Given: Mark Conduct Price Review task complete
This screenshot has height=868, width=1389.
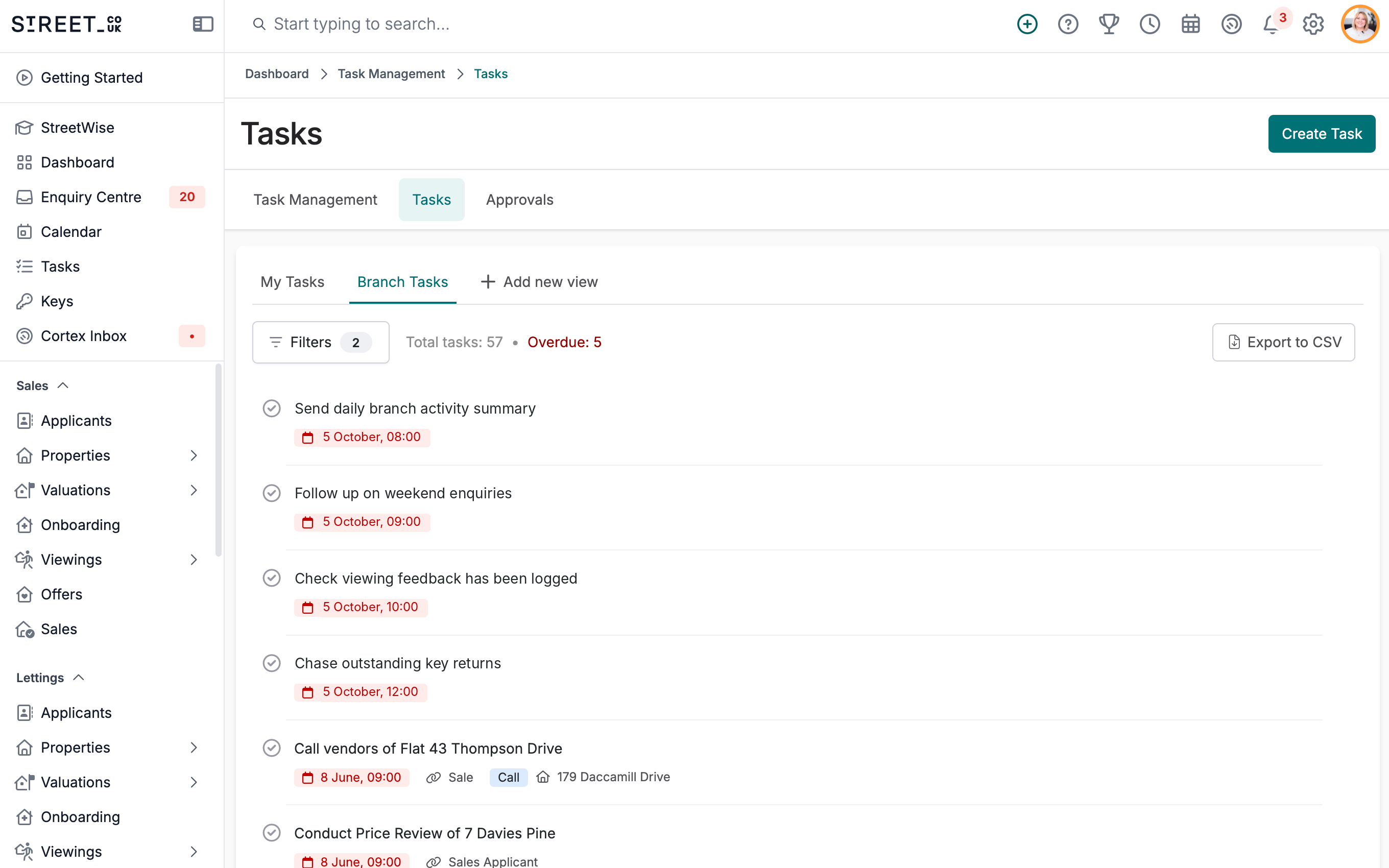Looking at the screenshot, I should coord(272,833).
